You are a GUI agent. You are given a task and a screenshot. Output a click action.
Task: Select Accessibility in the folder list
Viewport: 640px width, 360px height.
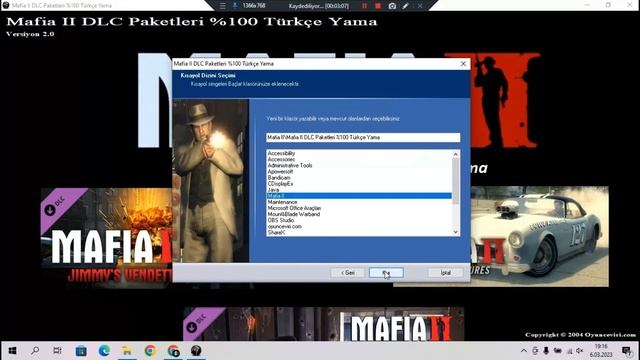[x=281, y=153]
